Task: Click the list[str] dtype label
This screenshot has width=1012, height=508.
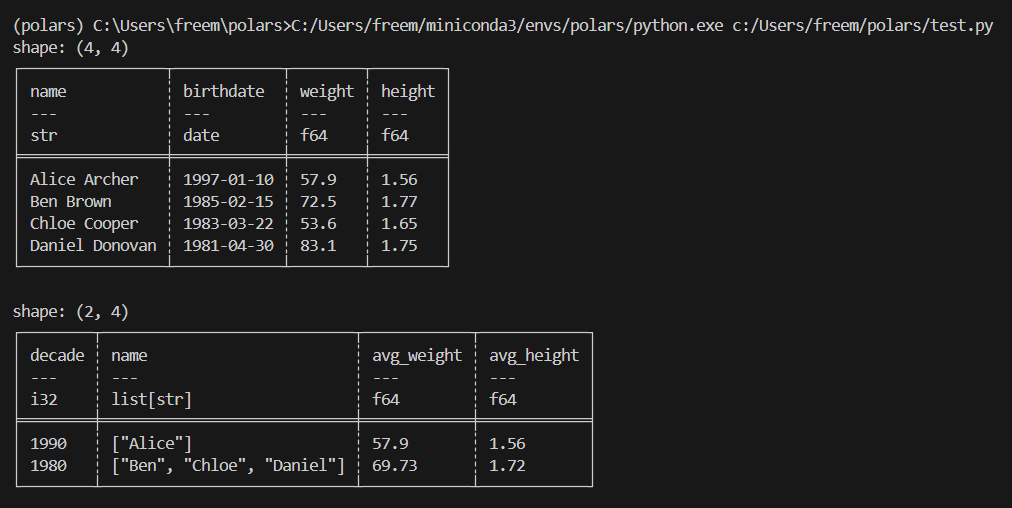Action: tap(151, 400)
